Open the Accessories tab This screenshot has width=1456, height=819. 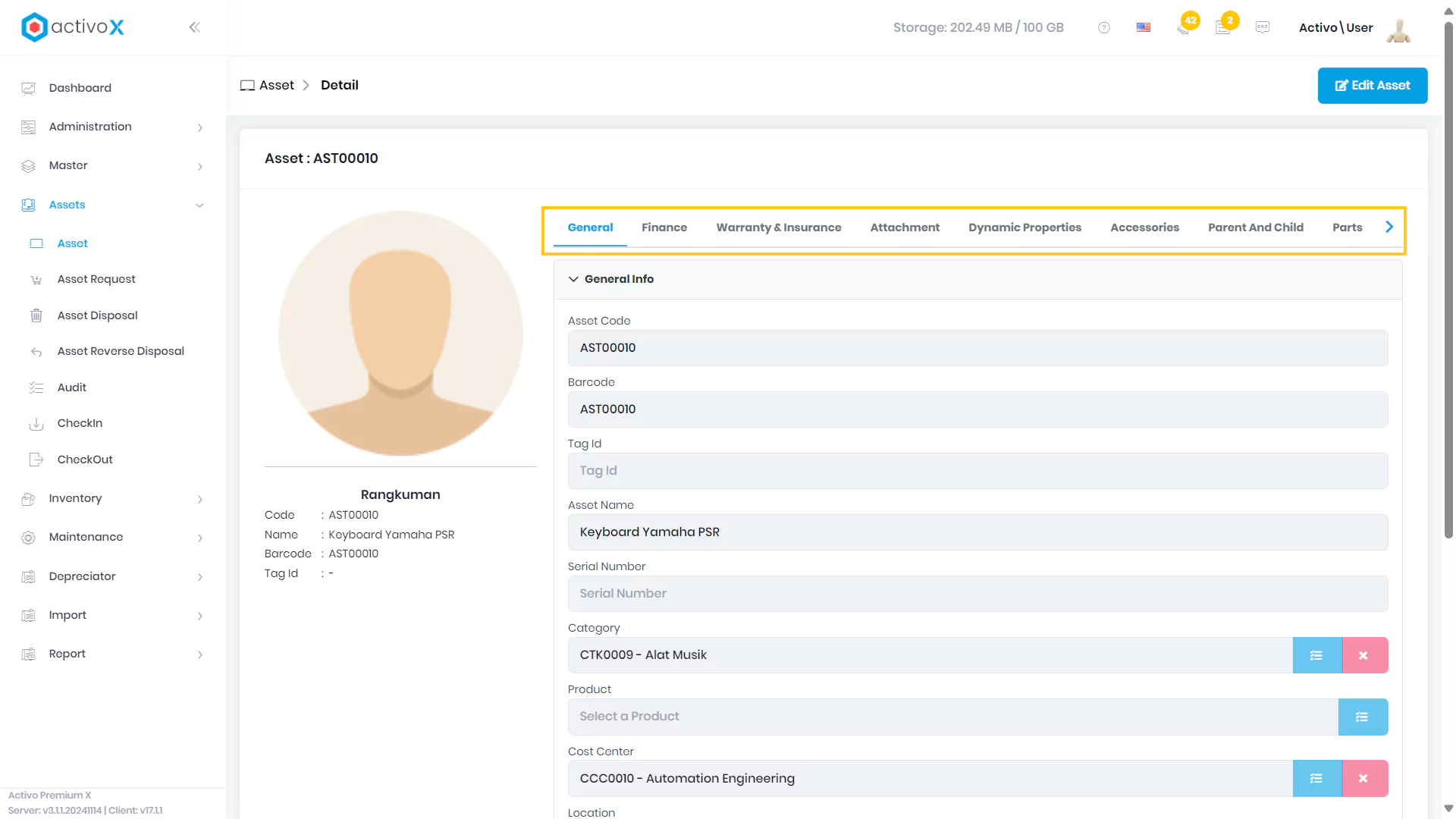(x=1144, y=227)
